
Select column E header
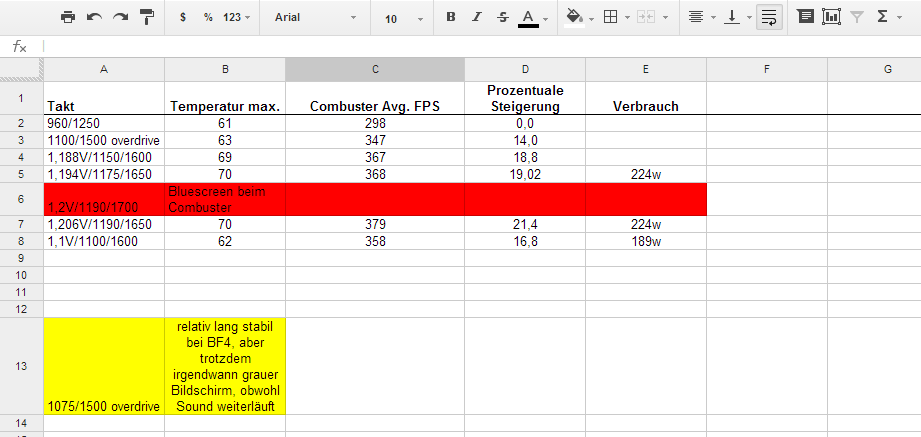pyautogui.click(x=646, y=69)
